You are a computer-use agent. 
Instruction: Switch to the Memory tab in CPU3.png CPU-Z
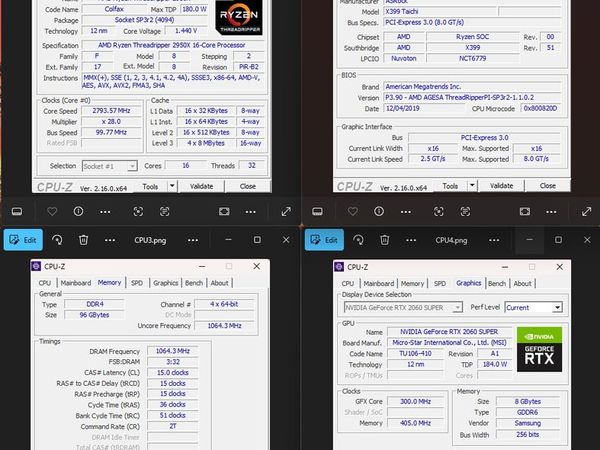click(109, 282)
